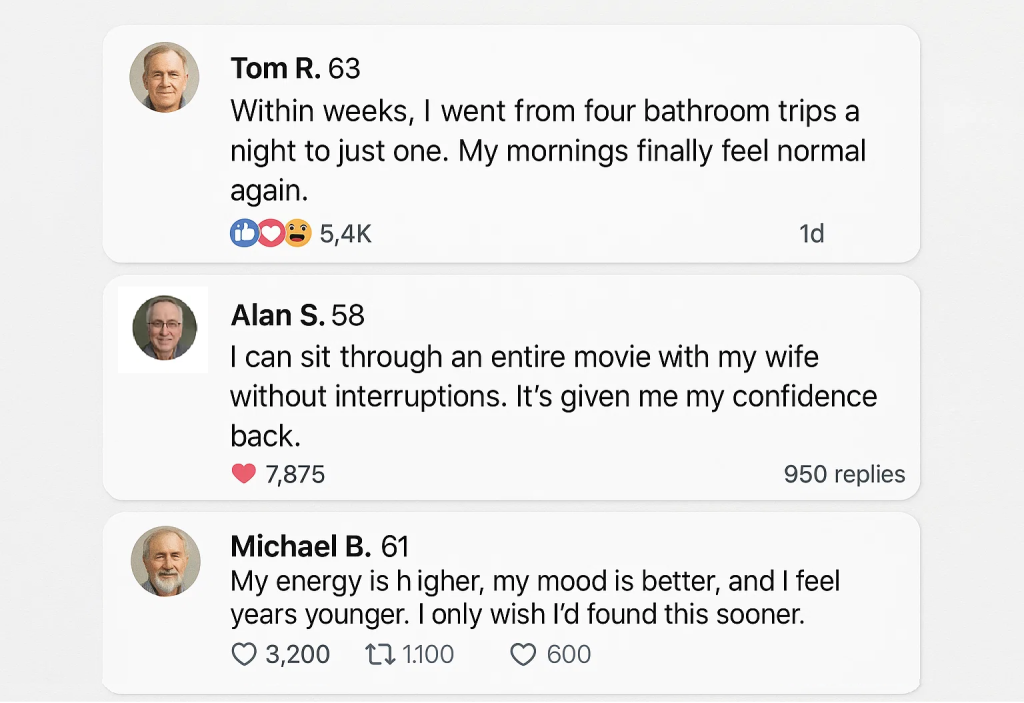The height and width of the screenshot is (703, 1024).
Task: Click the second heart icon beside 600
Action: [524, 654]
